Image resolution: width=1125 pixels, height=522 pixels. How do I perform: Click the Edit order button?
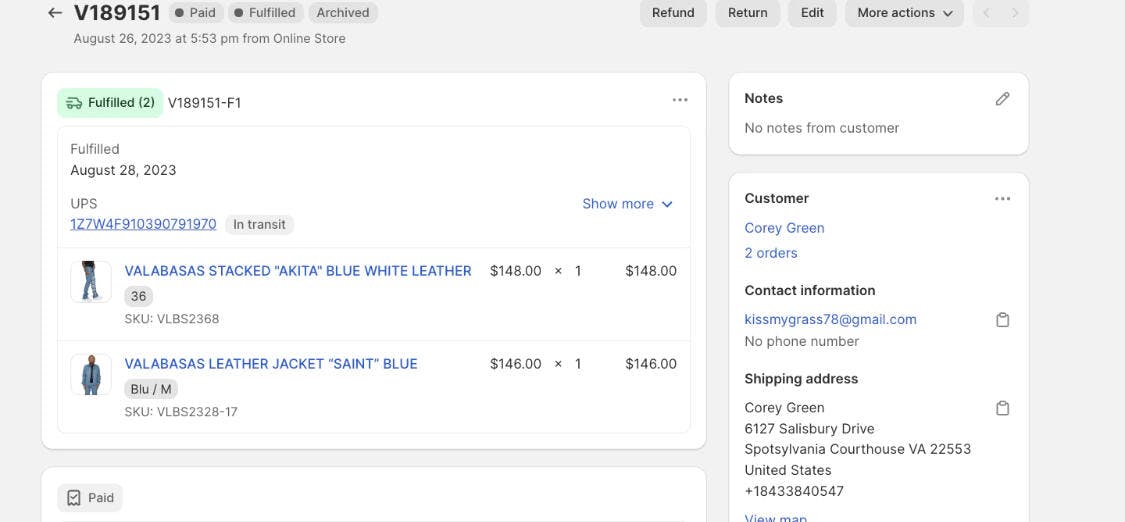(812, 13)
